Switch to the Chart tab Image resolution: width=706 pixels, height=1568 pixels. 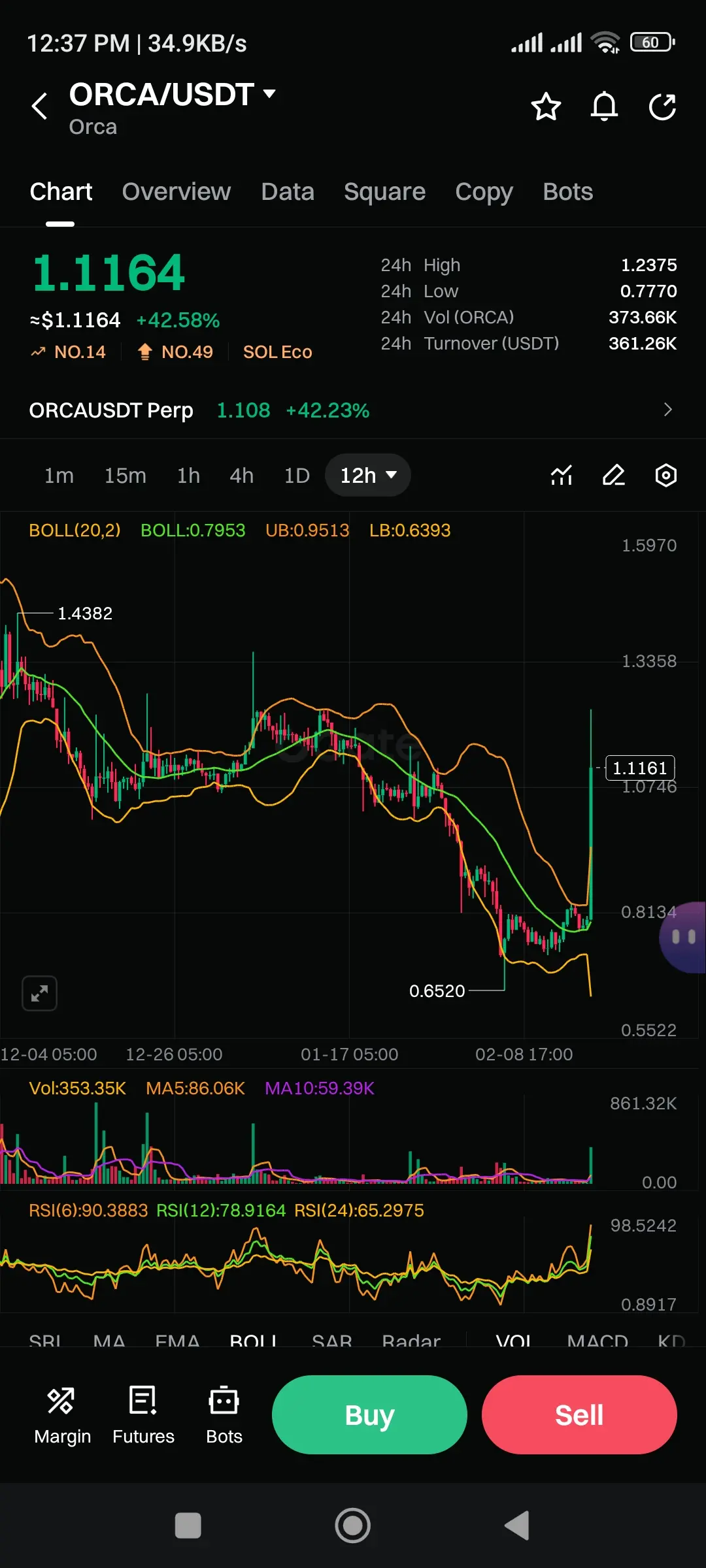coord(61,191)
